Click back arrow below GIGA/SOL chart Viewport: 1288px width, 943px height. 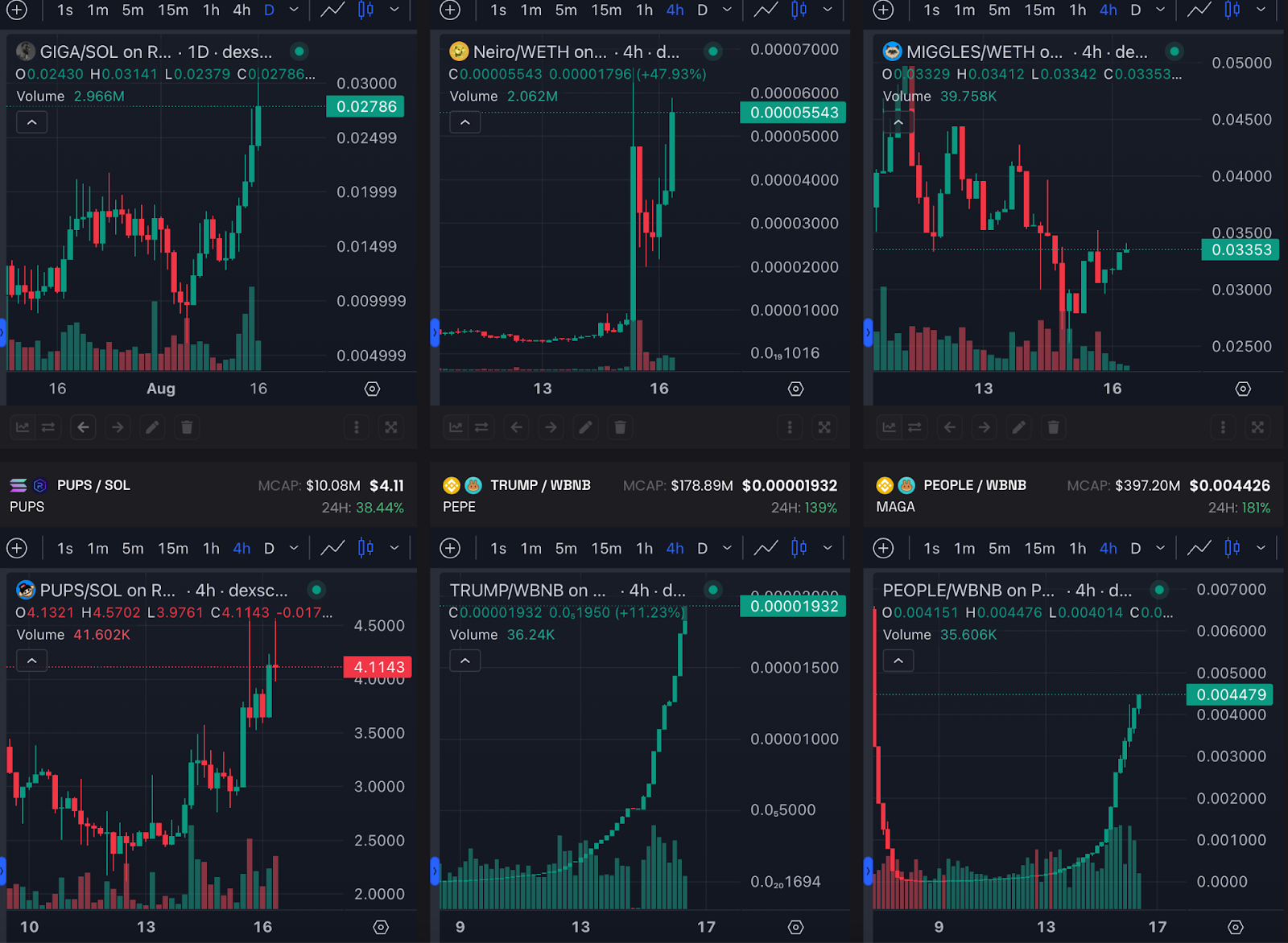click(83, 427)
